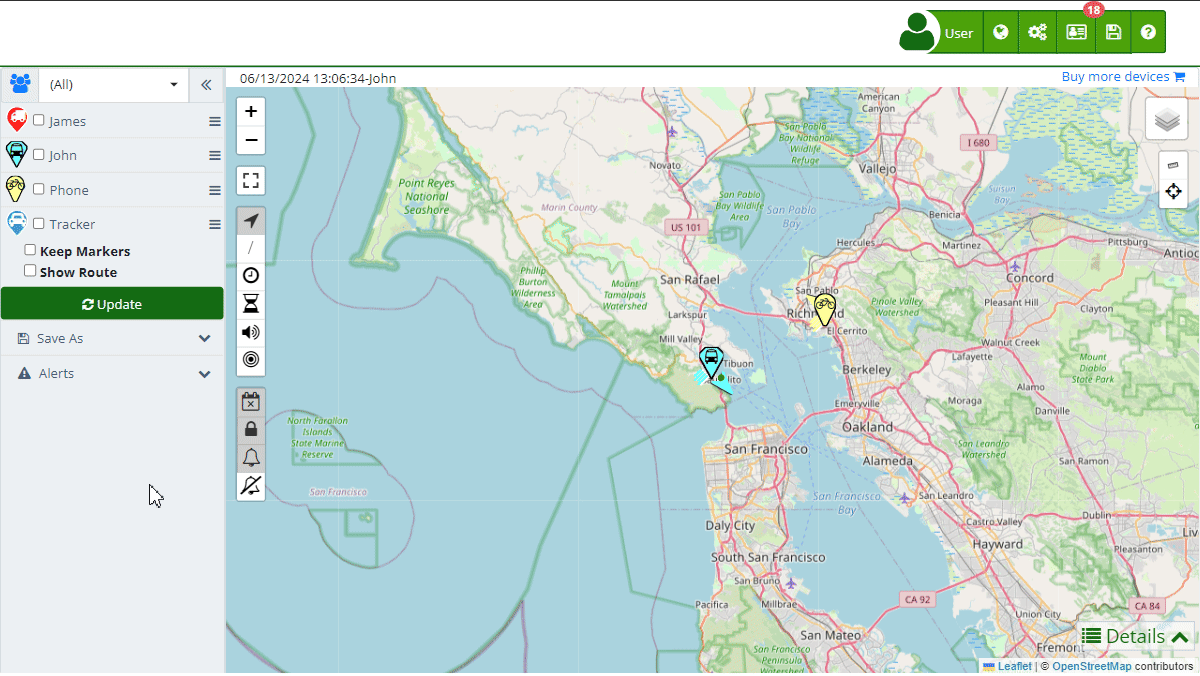Click the yellow Phone marker on map
Image resolution: width=1200 pixels, height=676 pixels.
(824, 310)
